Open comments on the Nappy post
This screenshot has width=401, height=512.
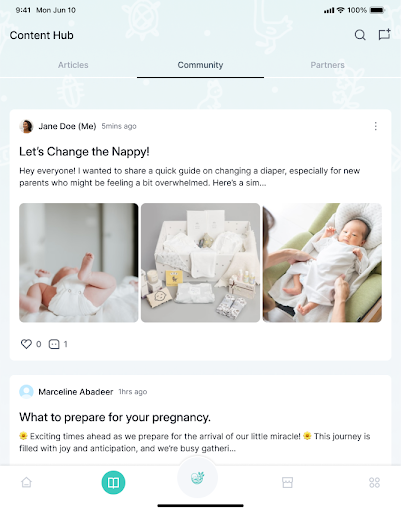tap(54, 344)
